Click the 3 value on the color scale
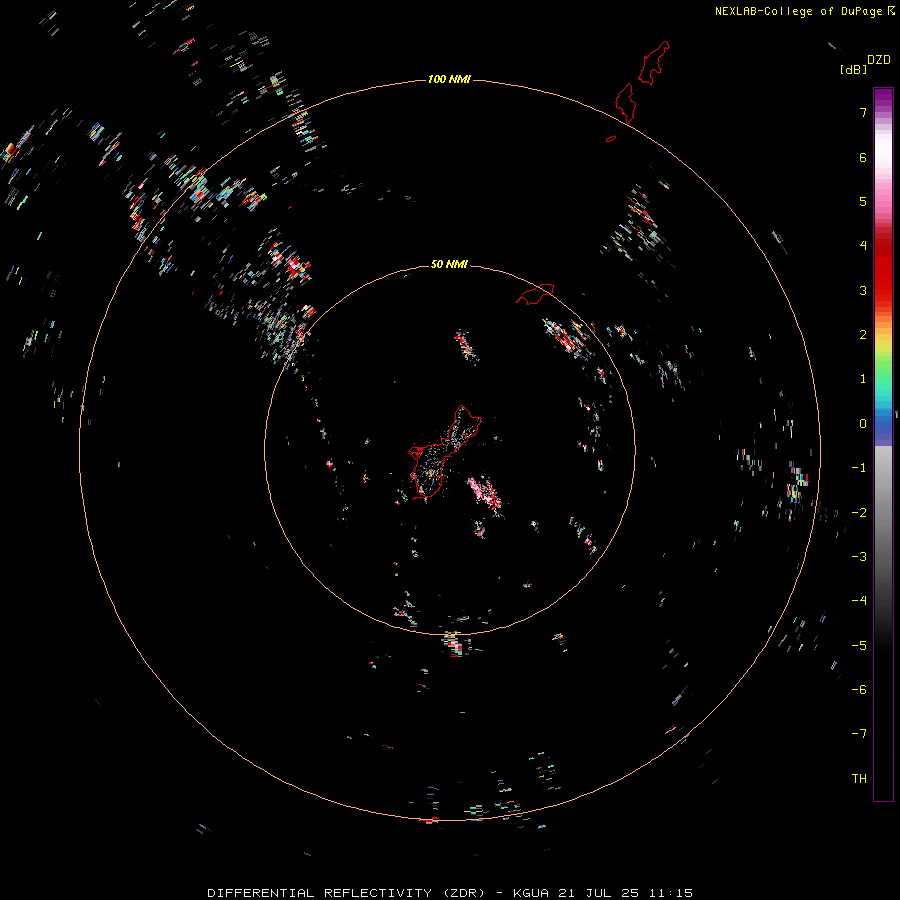This screenshot has width=900, height=900. click(863, 290)
